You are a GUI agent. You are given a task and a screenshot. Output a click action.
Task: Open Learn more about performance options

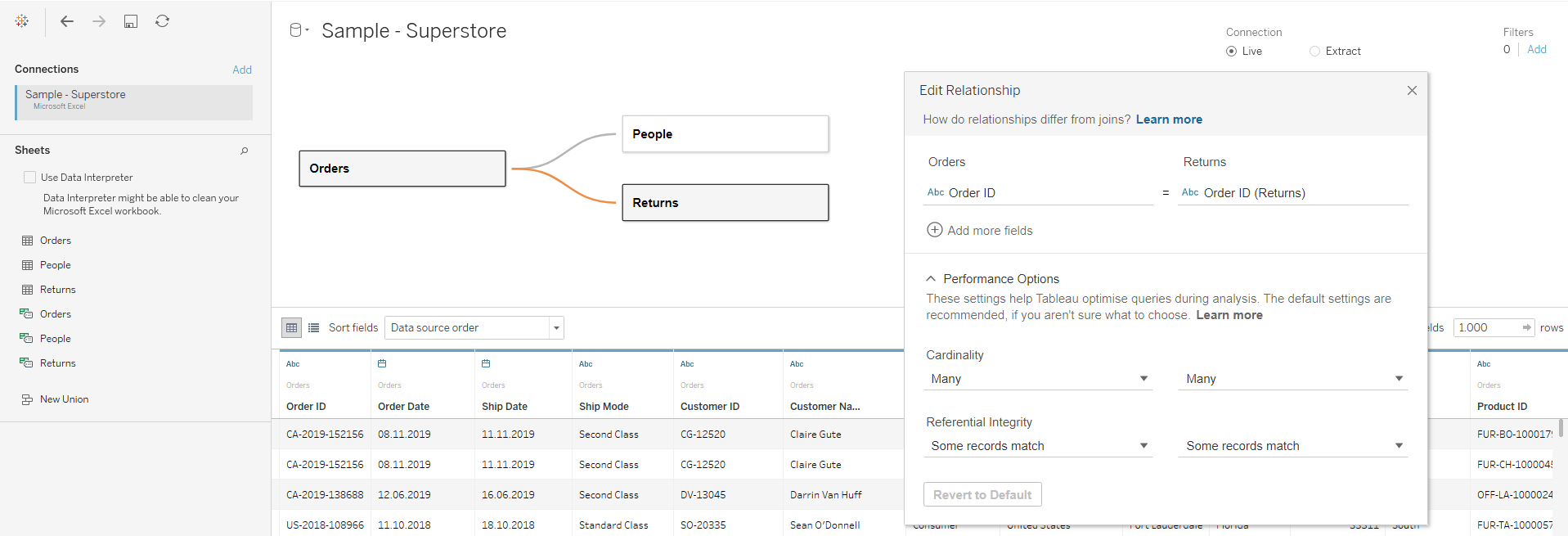(1229, 315)
